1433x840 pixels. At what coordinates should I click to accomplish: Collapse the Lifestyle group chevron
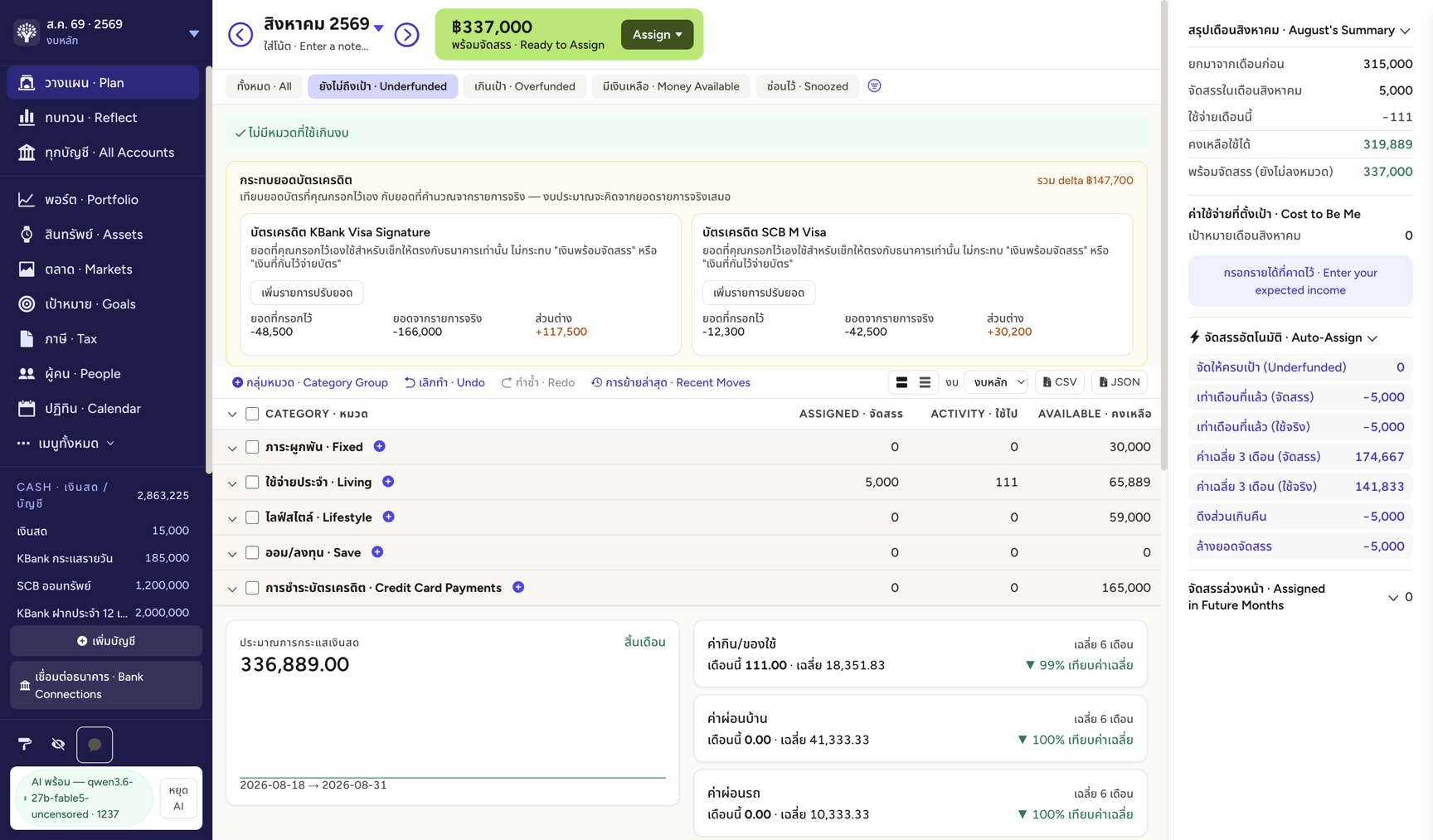(x=232, y=518)
